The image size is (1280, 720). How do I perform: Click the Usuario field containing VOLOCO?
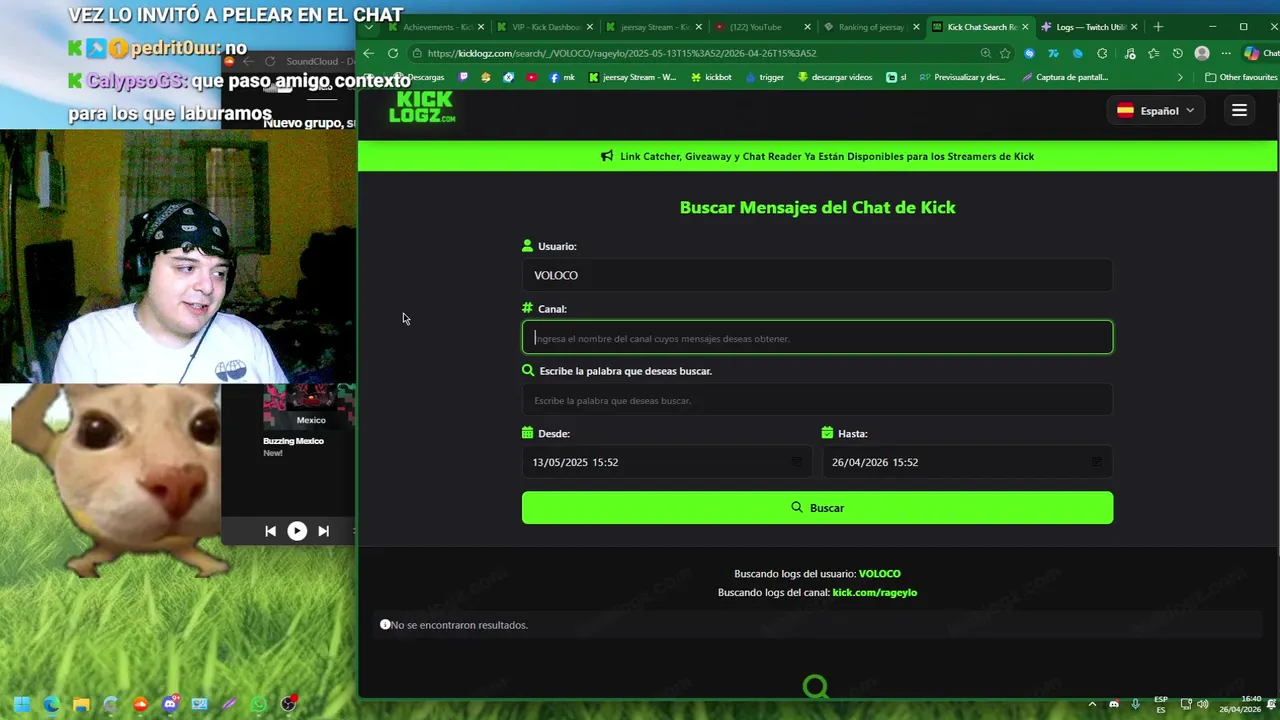(817, 275)
